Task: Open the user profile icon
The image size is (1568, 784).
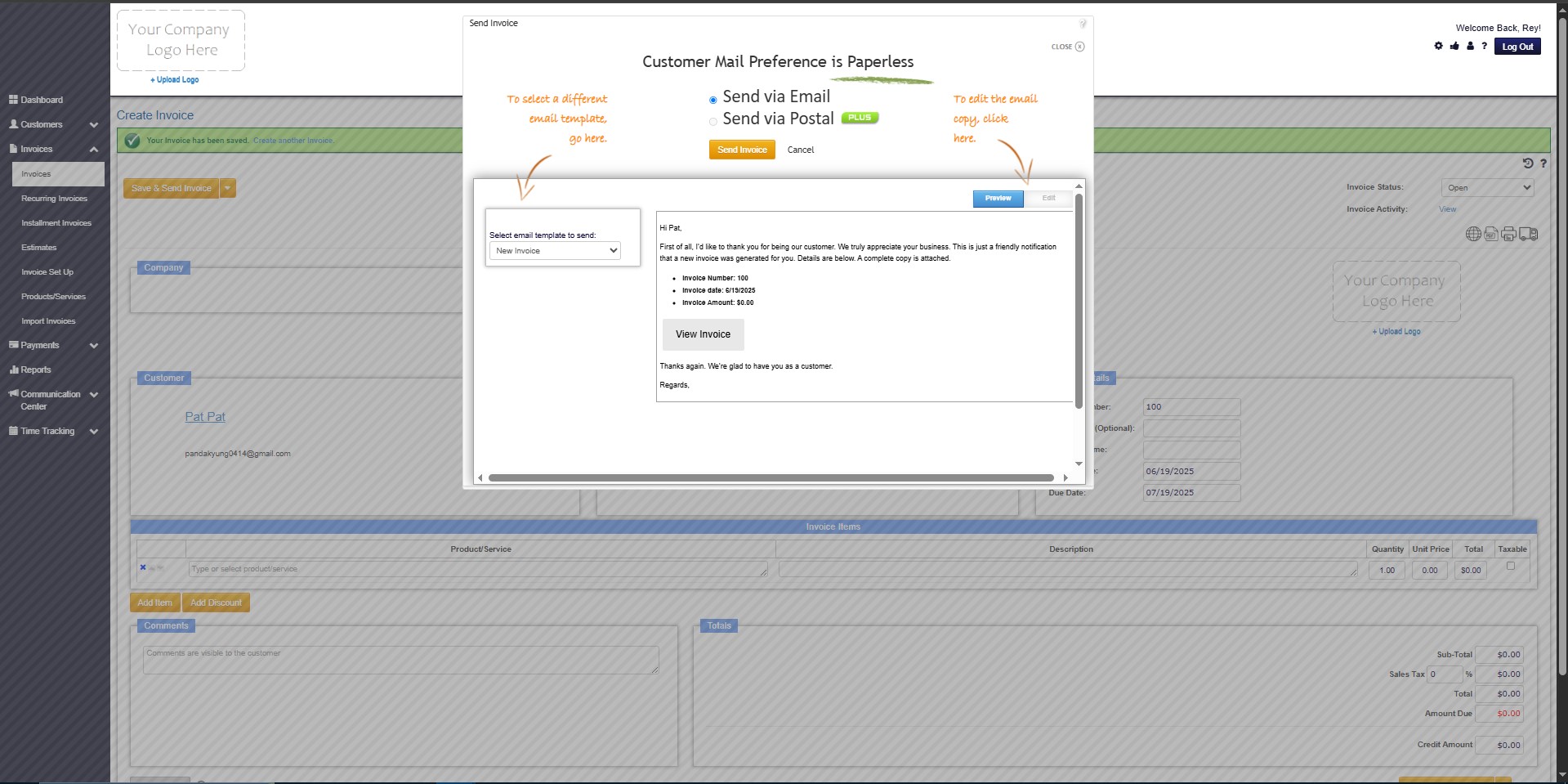Action: pos(1469,46)
